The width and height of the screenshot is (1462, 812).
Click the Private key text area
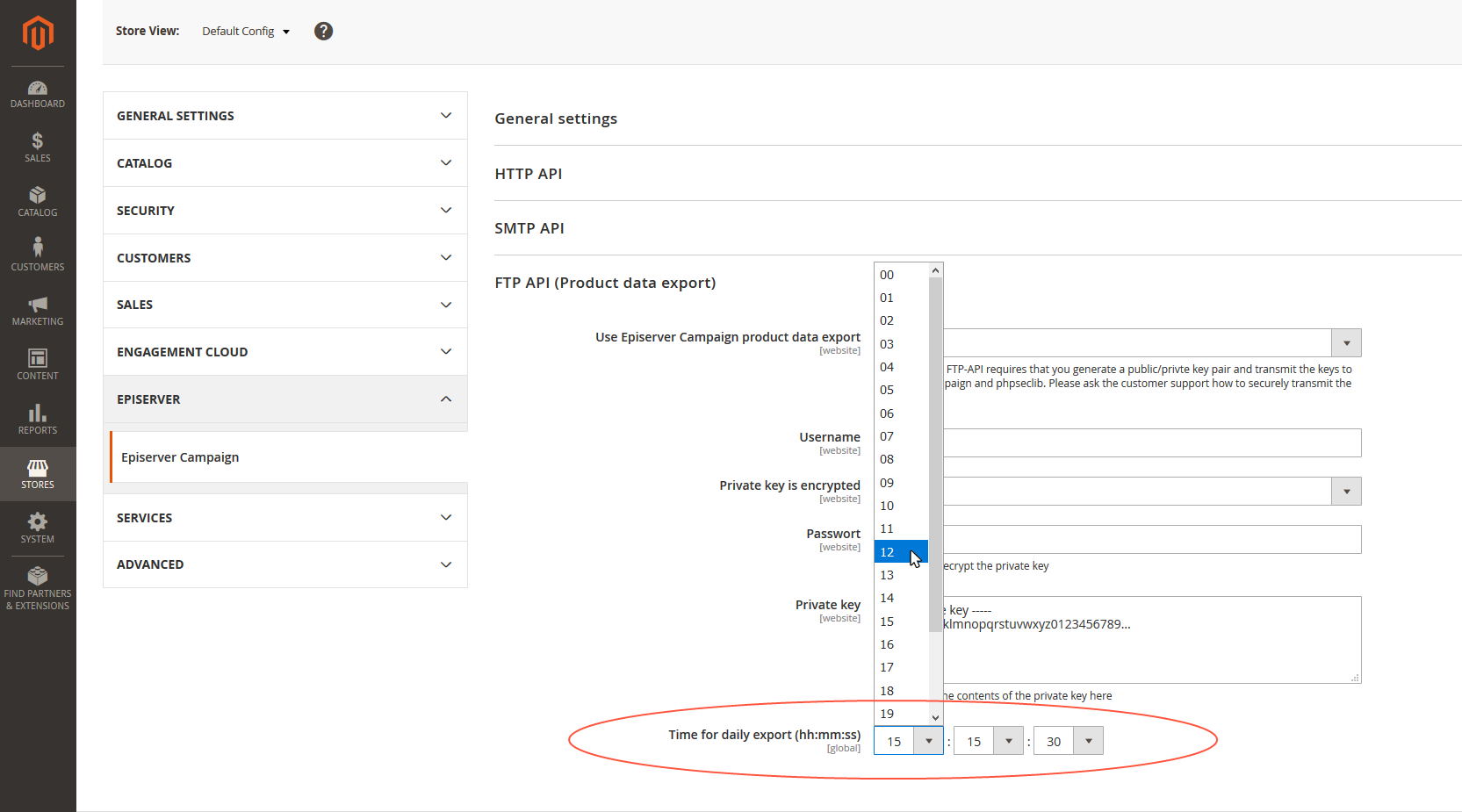(x=1152, y=640)
